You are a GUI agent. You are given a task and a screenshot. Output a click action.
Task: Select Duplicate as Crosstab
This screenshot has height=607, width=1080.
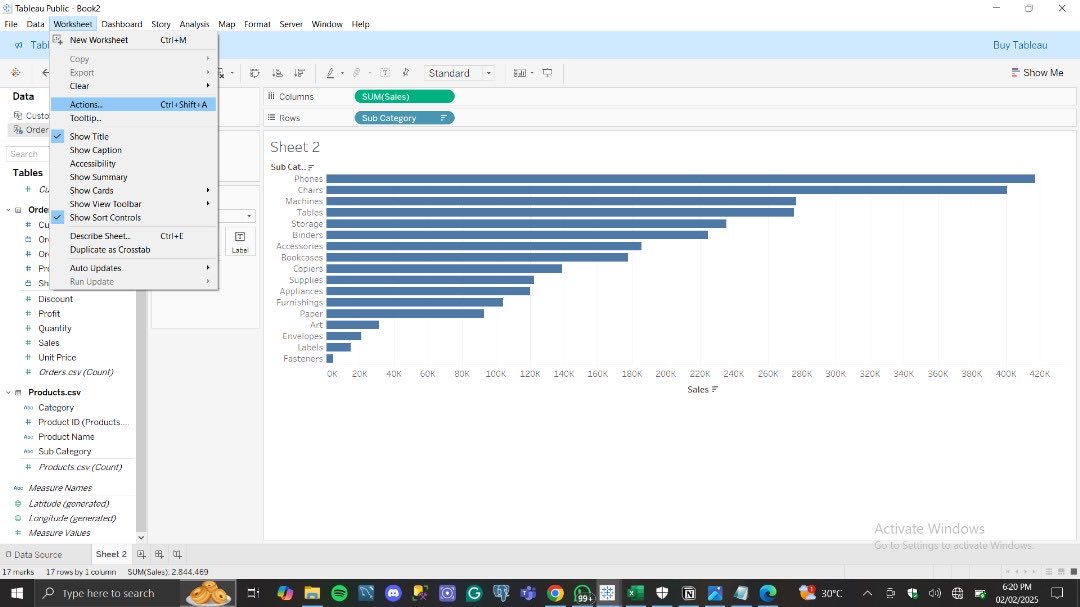tap(134, 249)
